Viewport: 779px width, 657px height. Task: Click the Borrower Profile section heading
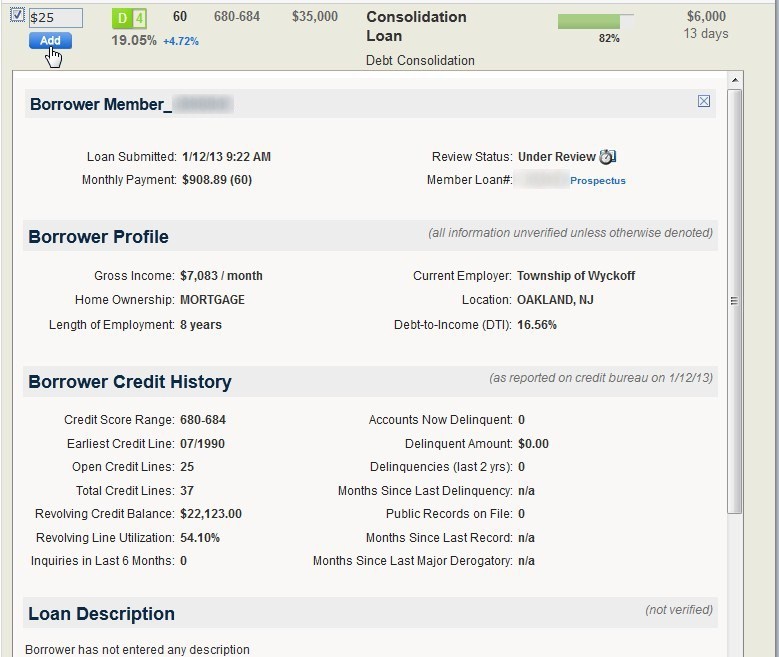tap(98, 237)
